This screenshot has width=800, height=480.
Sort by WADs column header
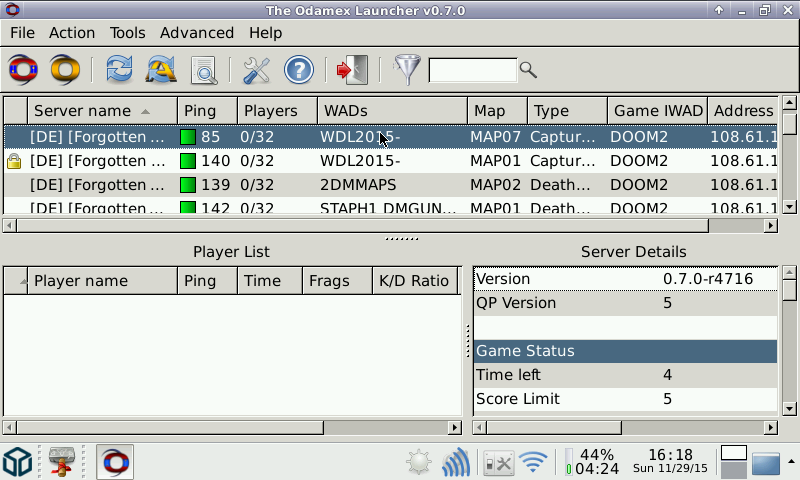pyautogui.click(x=392, y=111)
